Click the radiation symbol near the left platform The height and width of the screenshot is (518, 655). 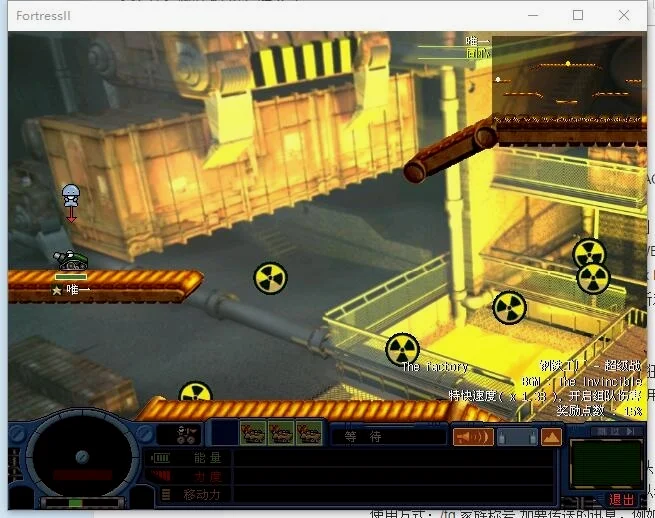[x=270, y=278]
